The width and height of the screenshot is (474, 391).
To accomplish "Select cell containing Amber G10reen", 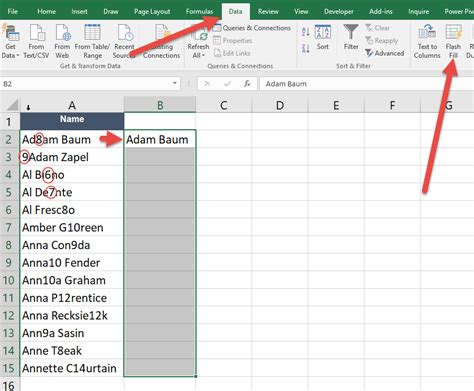I will 72,228.
